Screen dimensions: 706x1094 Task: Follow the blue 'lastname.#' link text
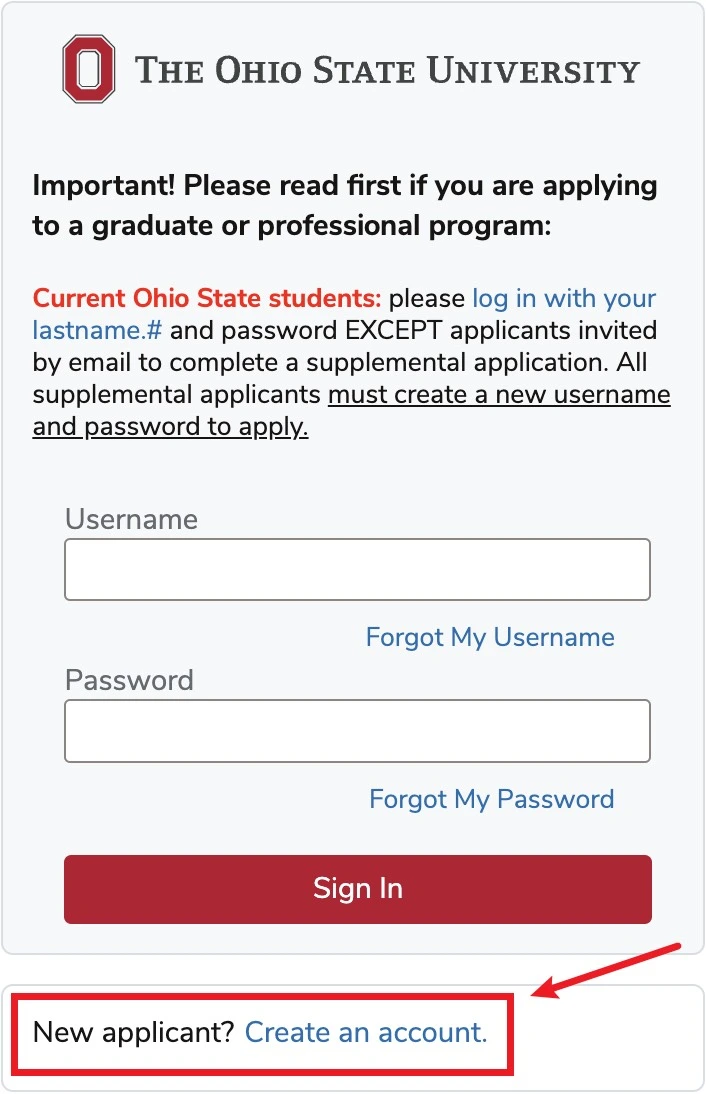97,330
